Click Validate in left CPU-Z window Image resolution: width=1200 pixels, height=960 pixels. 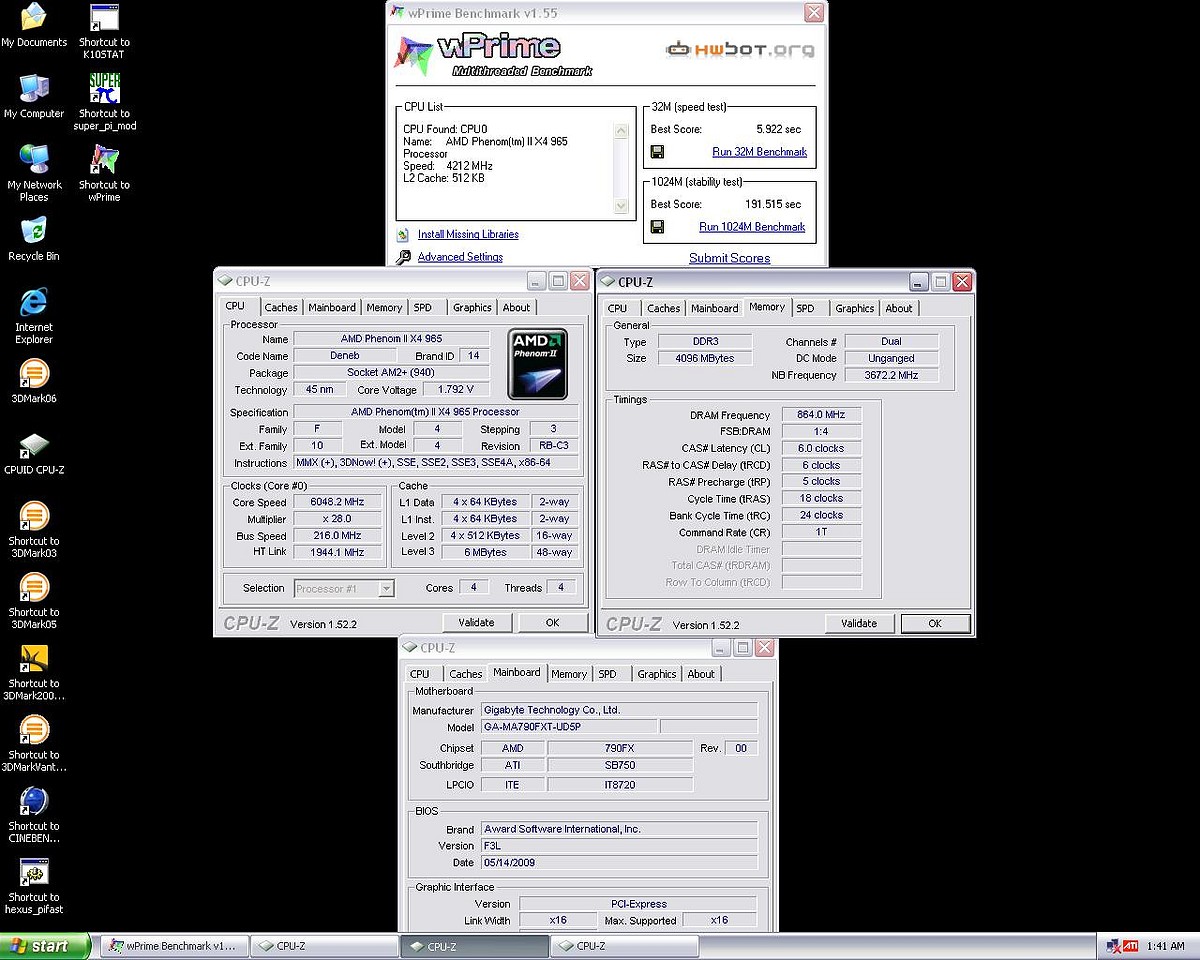(477, 622)
